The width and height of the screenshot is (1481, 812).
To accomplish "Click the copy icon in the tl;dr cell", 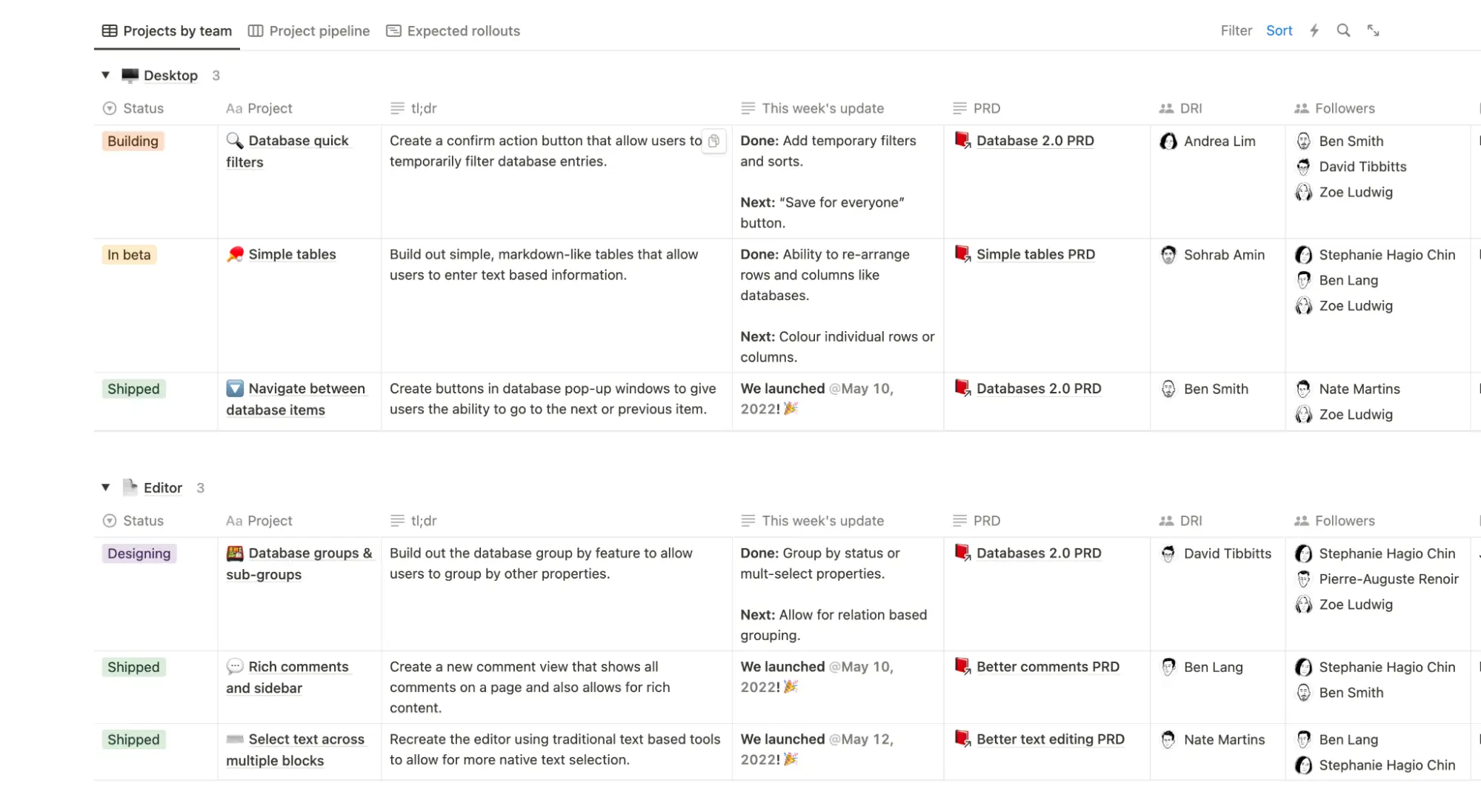I will [x=713, y=141].
